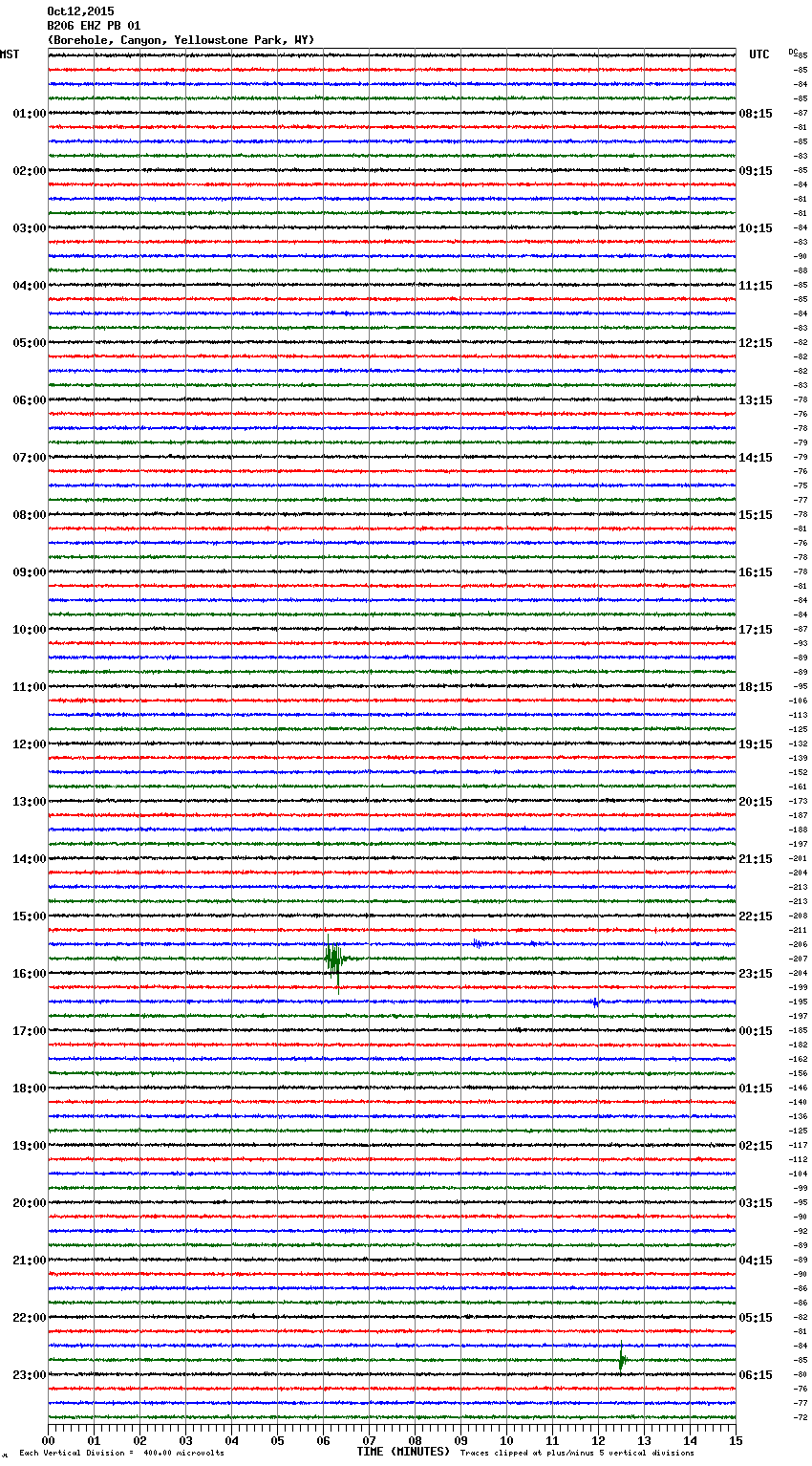Click the 15:15 UTC time label

pyautogui.click(x=756, y=515)
